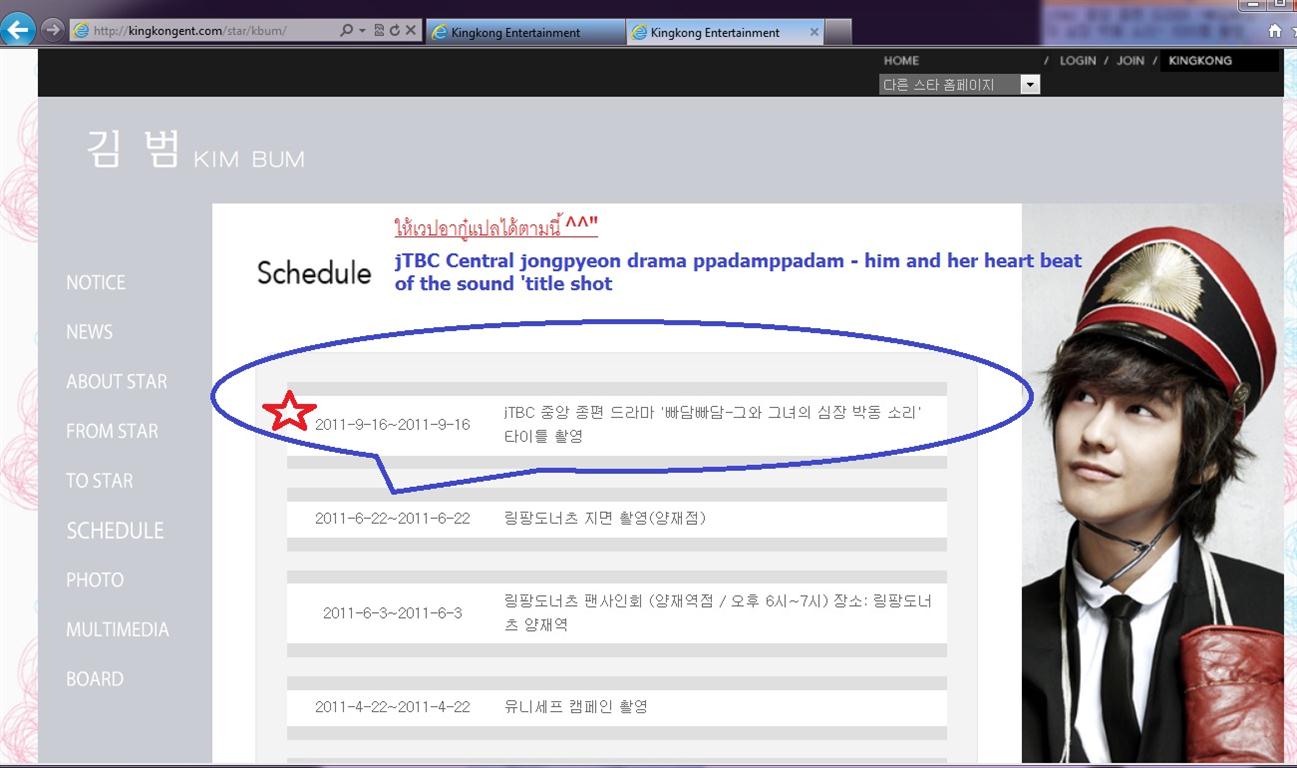Screen dimensions: 1297x768
Task: Click the address bar search magnifier icon
Action: click(346, 31)
